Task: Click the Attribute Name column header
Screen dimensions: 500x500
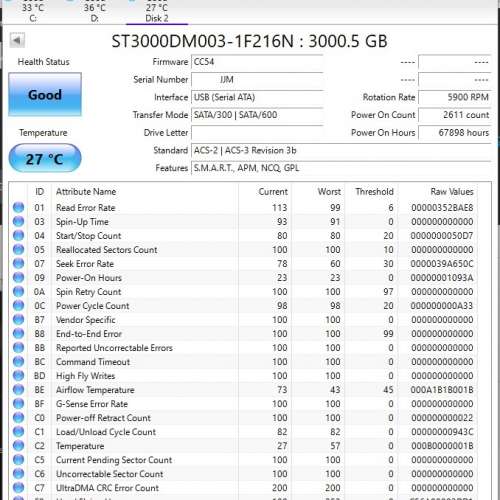Action: (x=86, y=192)
